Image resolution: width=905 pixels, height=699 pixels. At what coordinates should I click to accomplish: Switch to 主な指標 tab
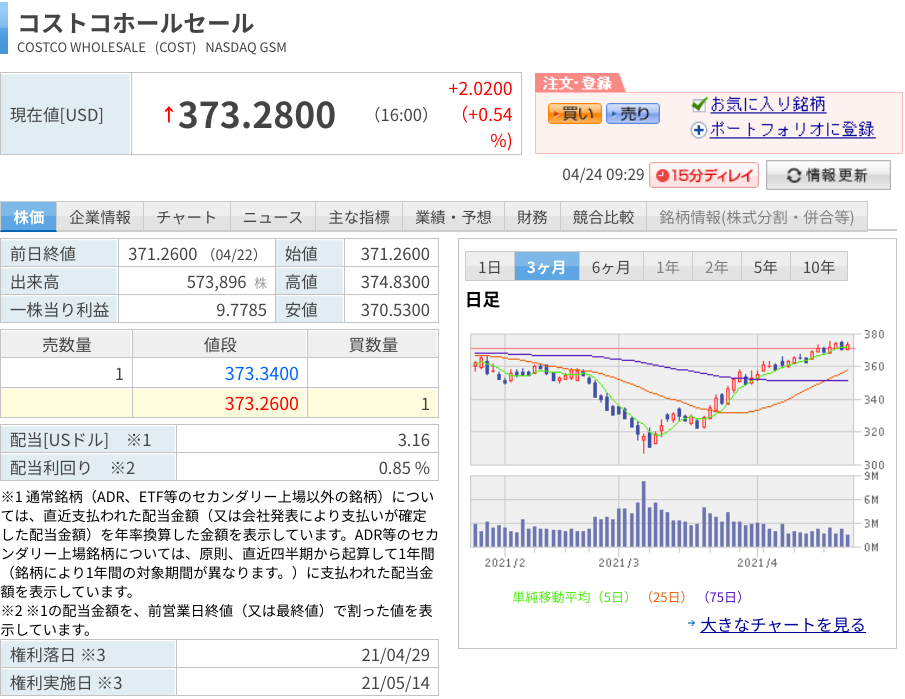(359, 216)
